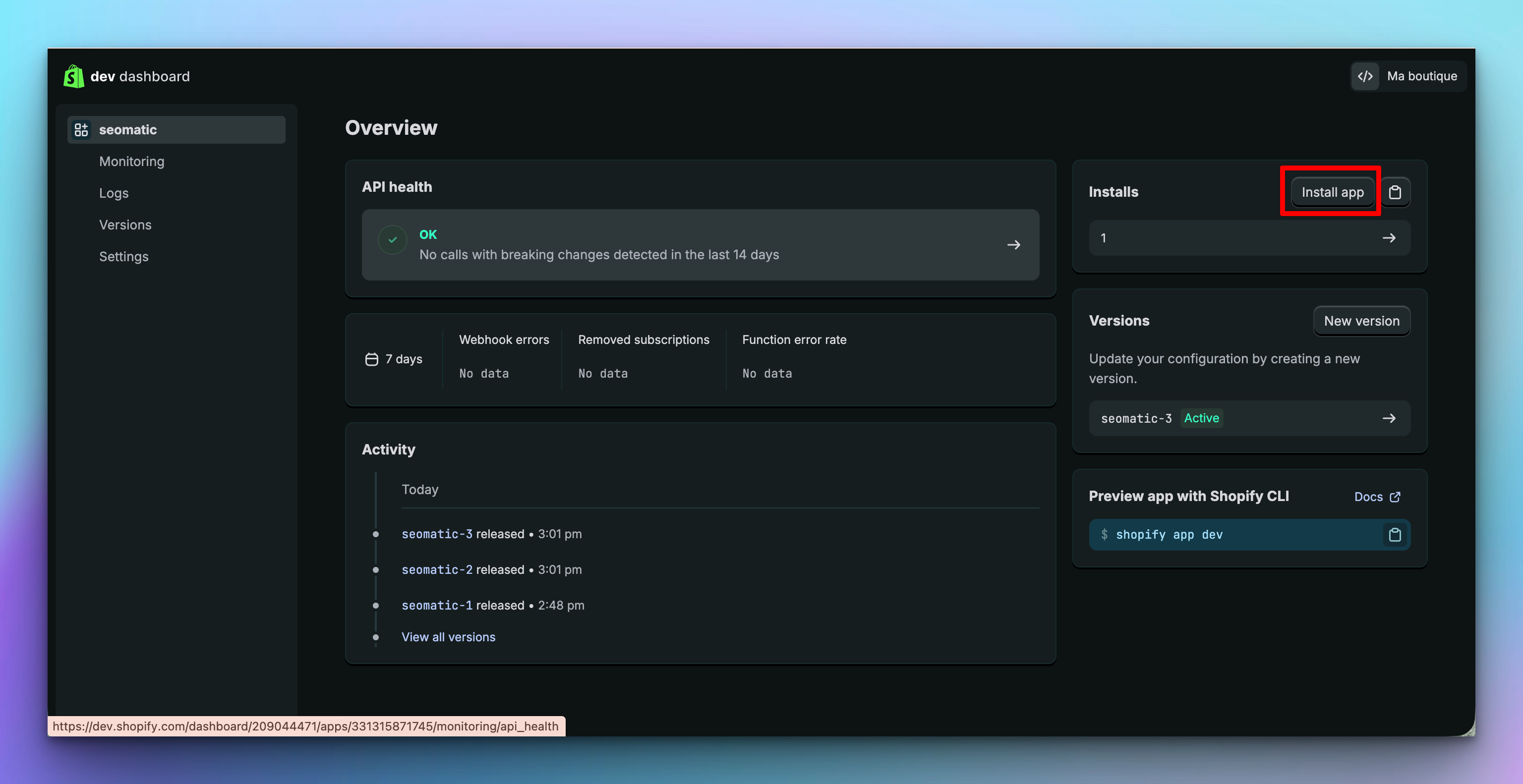Open installs list arrow next to 1
The width and height of the screenshot is (1523, 784).
1389,238
